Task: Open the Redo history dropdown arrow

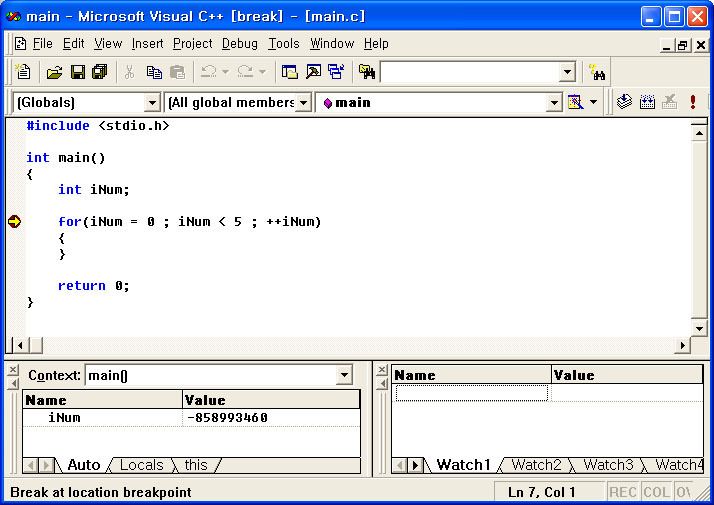Action: (x=262, y=71)
